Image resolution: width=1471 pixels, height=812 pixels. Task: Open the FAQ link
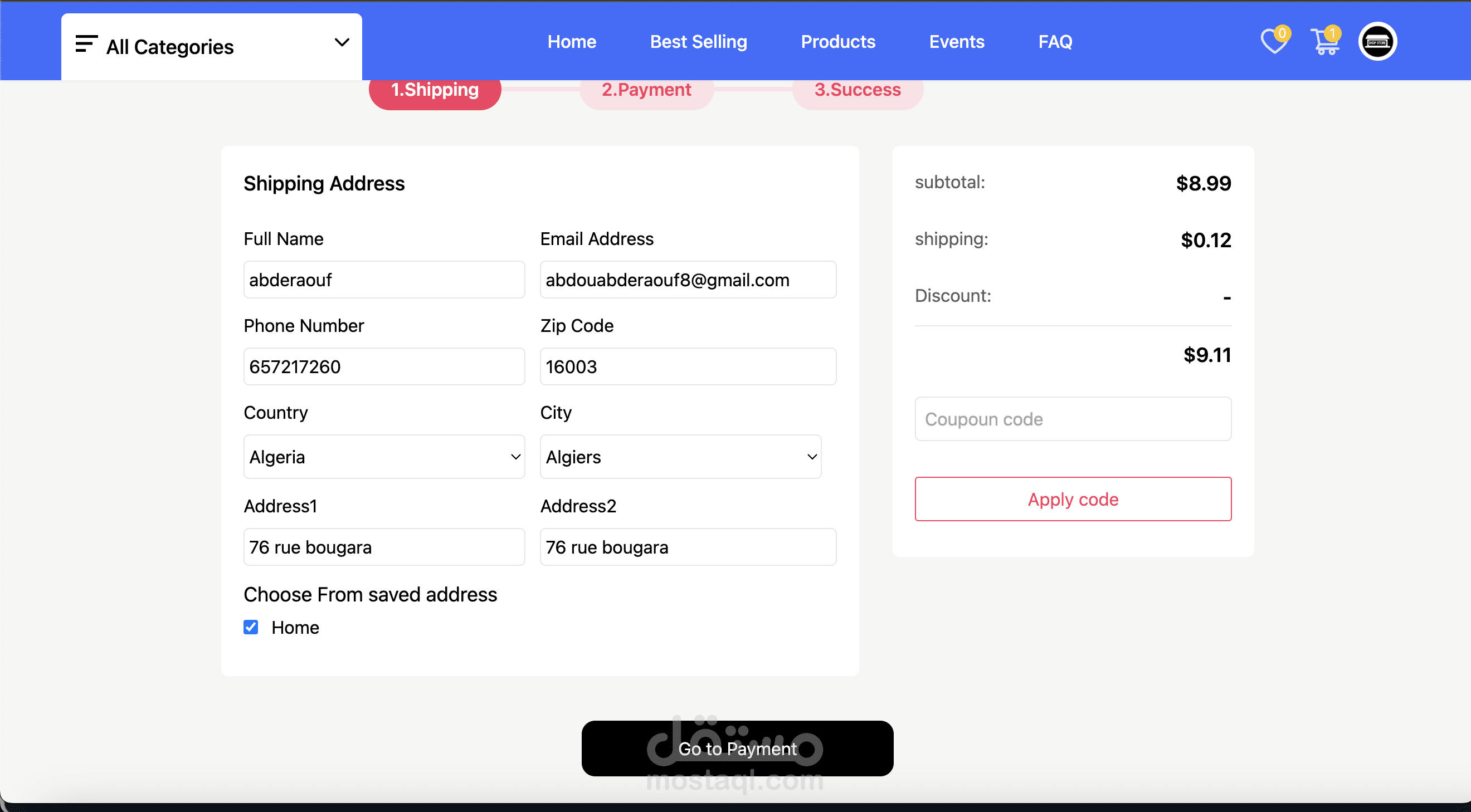1055,42
